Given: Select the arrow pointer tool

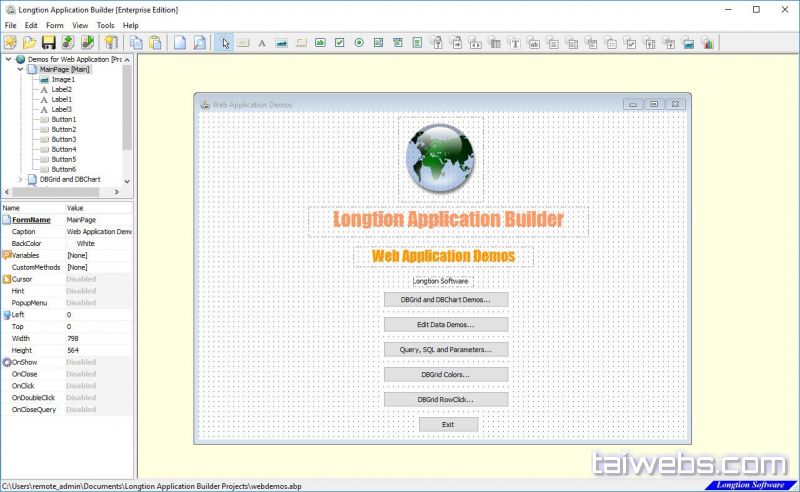Looking at the screenshot, I should click(x=225, y=42).
